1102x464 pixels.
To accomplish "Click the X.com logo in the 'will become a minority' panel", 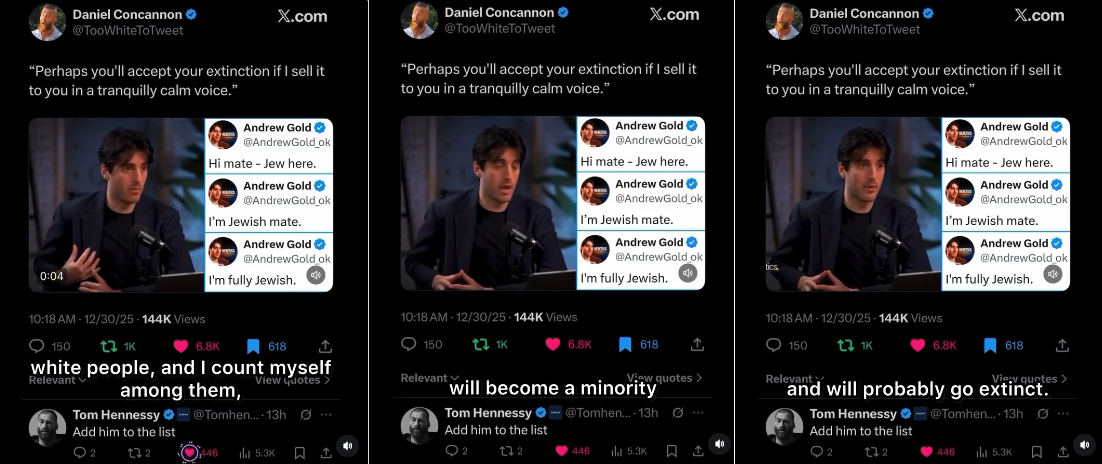I will [674, 14].
